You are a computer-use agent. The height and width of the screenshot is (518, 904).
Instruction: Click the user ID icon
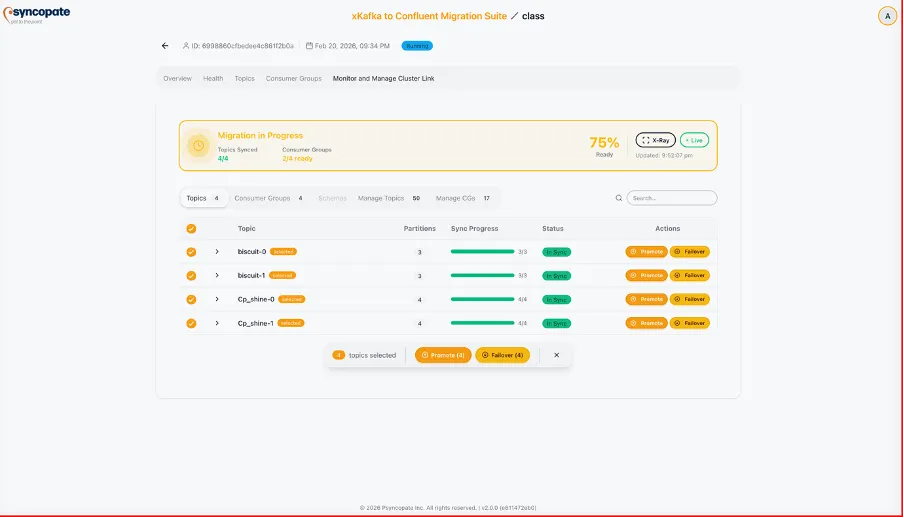point(186,46)
